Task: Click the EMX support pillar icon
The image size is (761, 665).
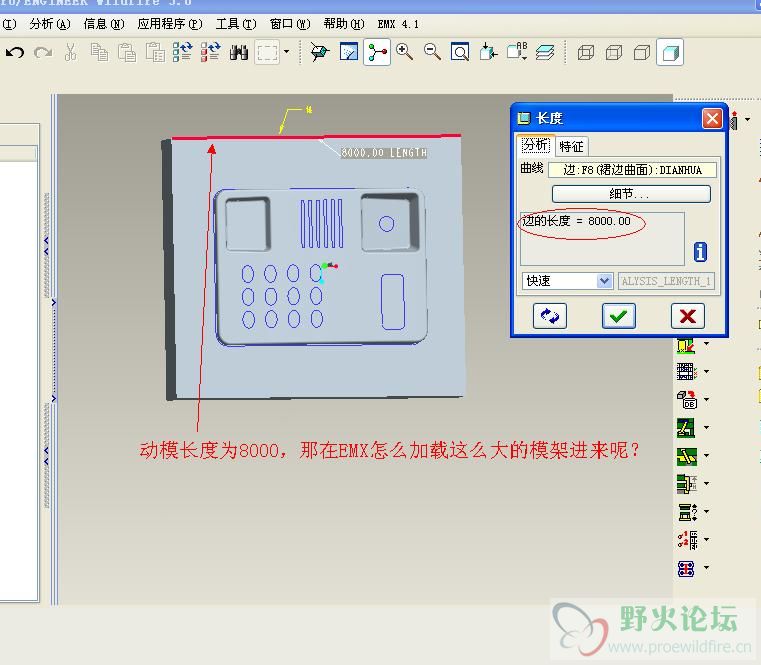Action: [687, 484]
